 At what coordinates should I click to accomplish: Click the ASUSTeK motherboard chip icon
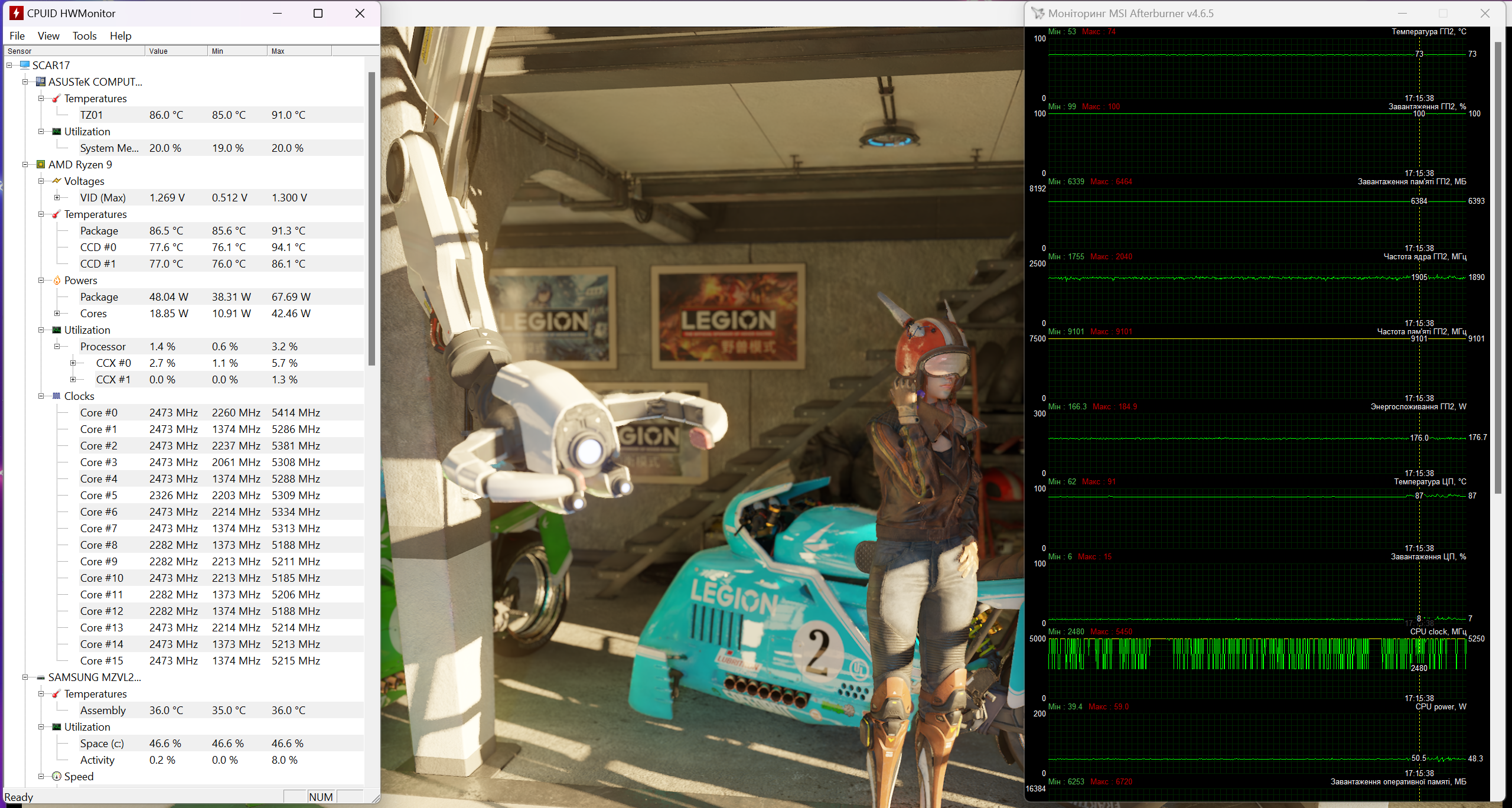pyautogui.click(x=41, y=82)
